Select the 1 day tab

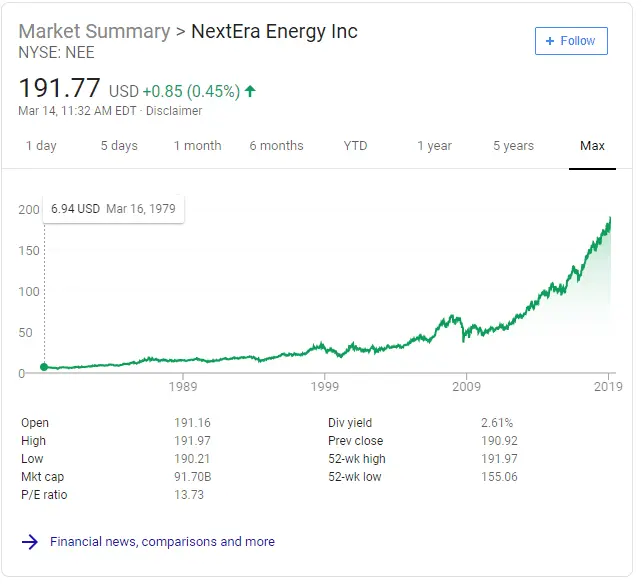(x=41, y=146)
